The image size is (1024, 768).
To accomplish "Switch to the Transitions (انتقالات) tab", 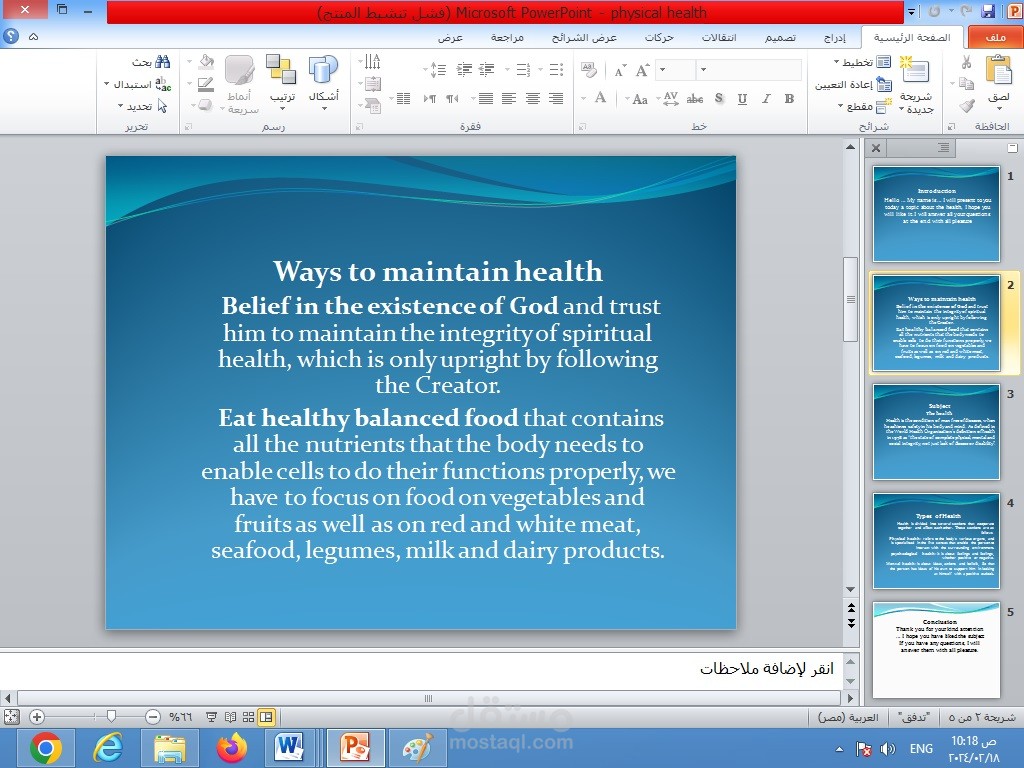I will pyautogui.click(x=719, y=38).
